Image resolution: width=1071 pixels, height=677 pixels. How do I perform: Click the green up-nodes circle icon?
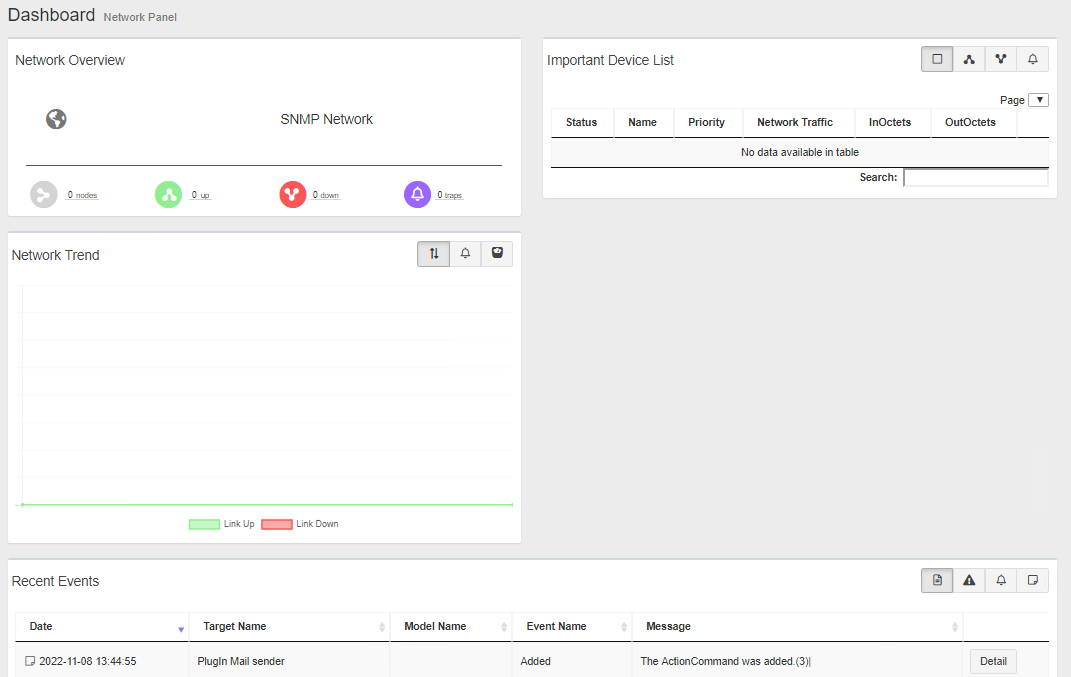click(168, 194)
